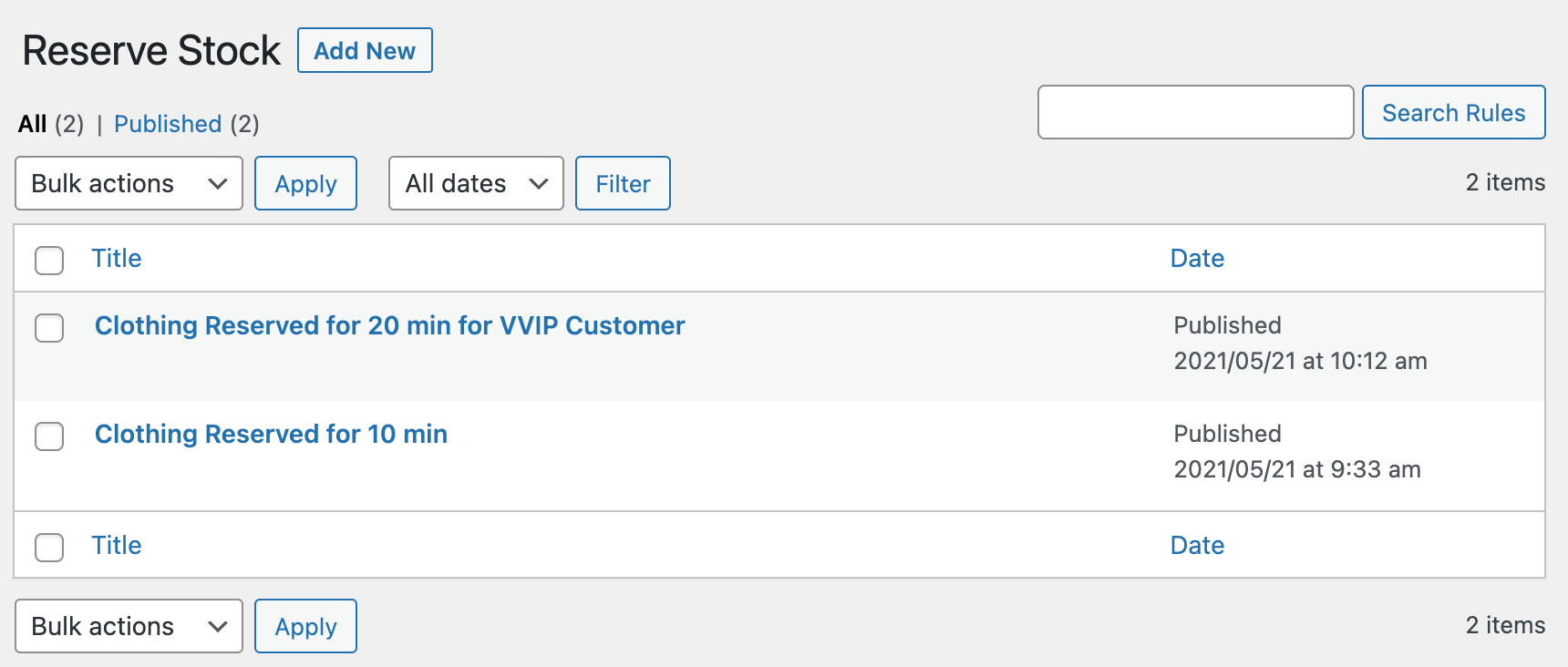This screenshot has height=667, width=1568.
Task: Filter by Published posts
Action: (x=168, y=124)
